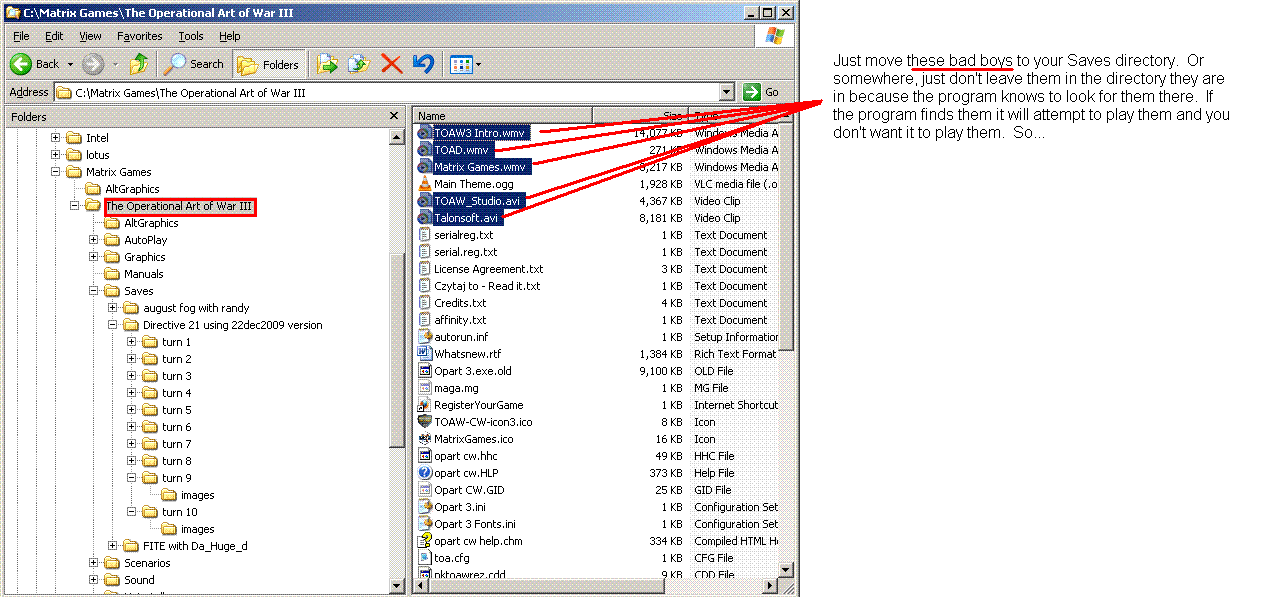Screen dimensions: 1273x597
Task: Select the maga.mg file name
Action: point(456,388)
